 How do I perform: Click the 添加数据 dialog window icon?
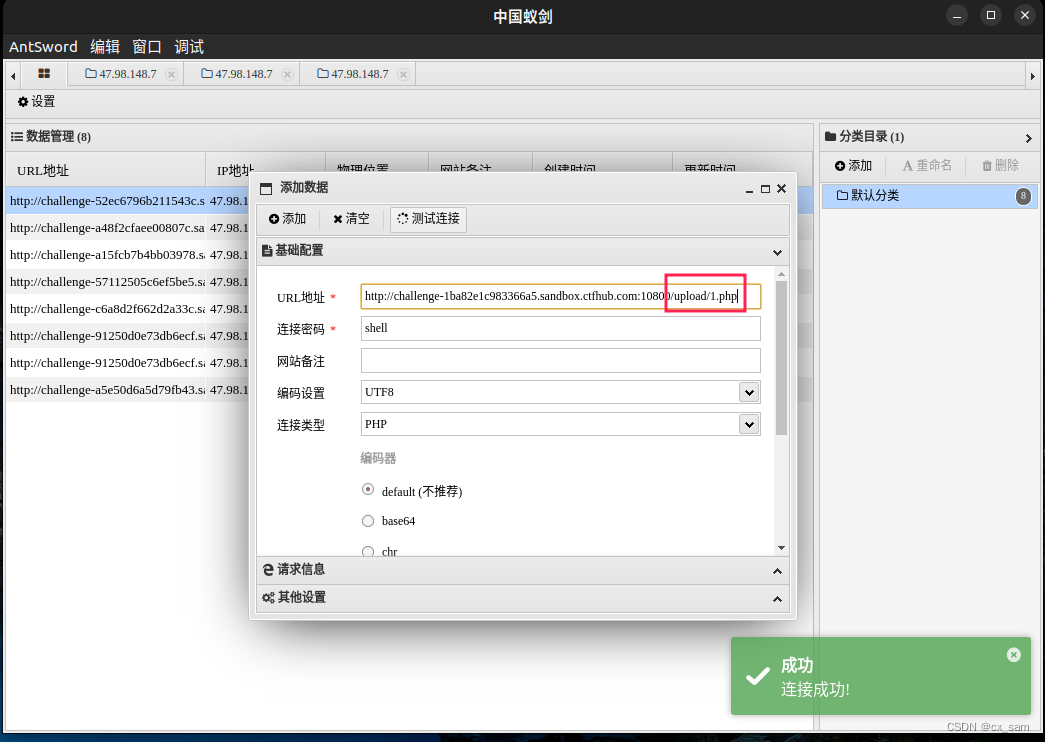click(266, 189)
